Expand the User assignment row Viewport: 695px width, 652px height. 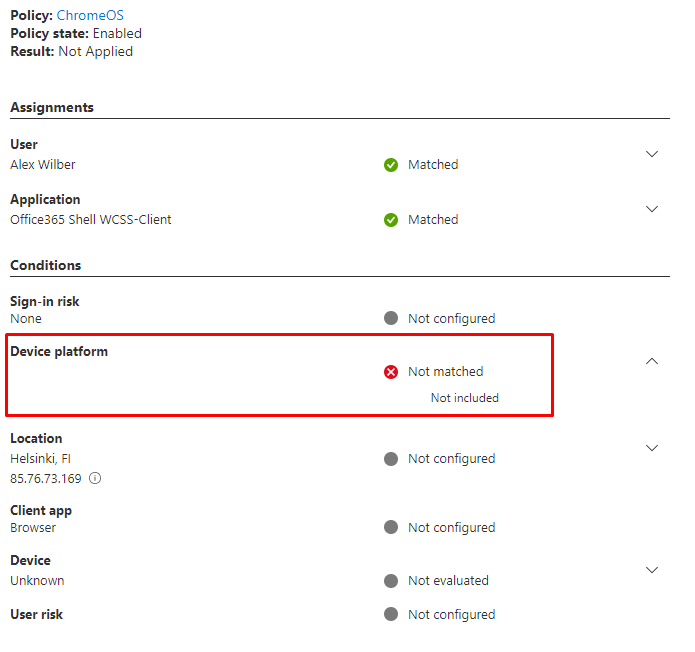tap(652, 154)
